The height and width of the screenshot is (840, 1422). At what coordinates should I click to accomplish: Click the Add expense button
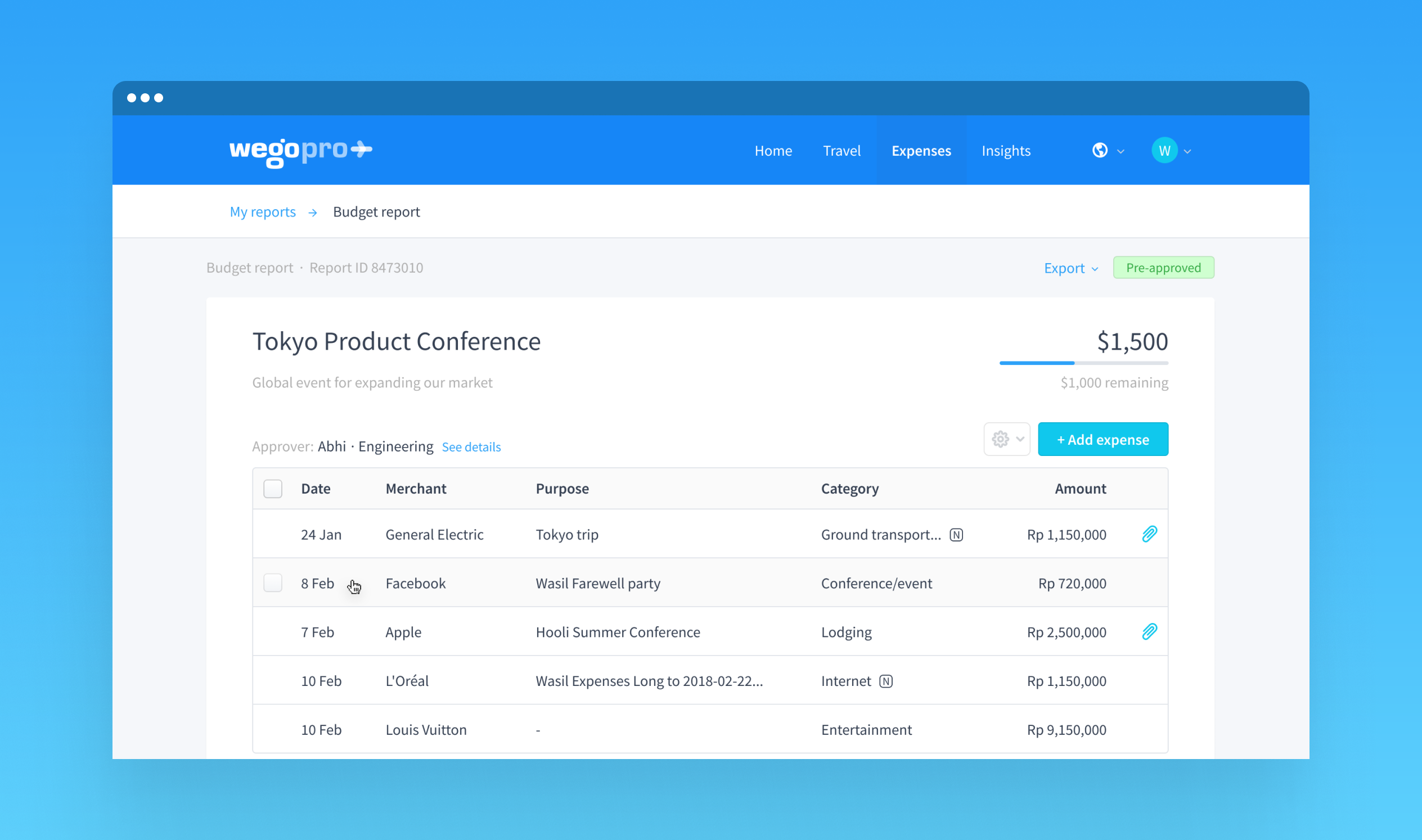point(1102,439)
